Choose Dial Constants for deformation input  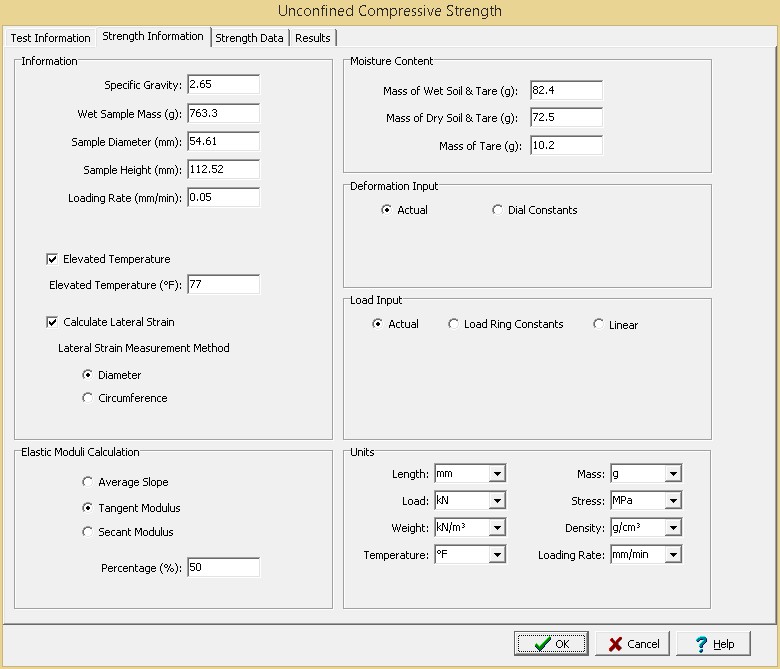pyautogui.click(x=498, y=210)
